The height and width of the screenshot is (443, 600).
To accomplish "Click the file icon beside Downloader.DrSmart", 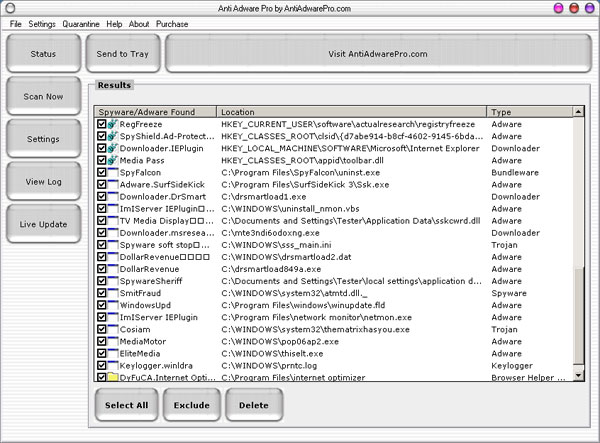I will [112, 197].
